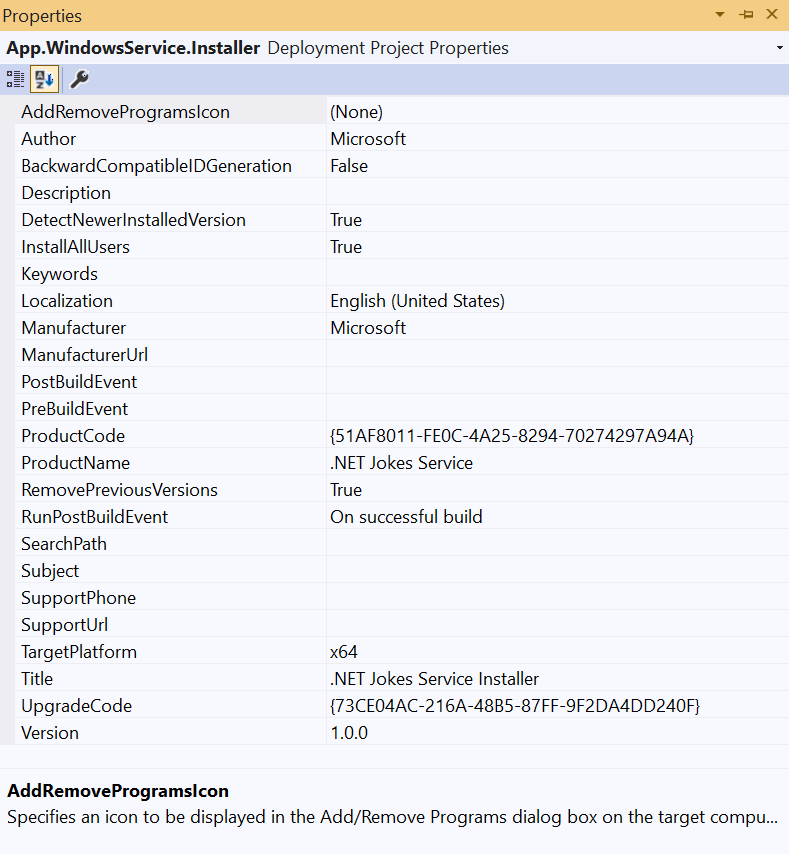Viewport: 789px width, 854px height.
Task: Toggle Alphabetical sort icon
Action: pos(44,80)
